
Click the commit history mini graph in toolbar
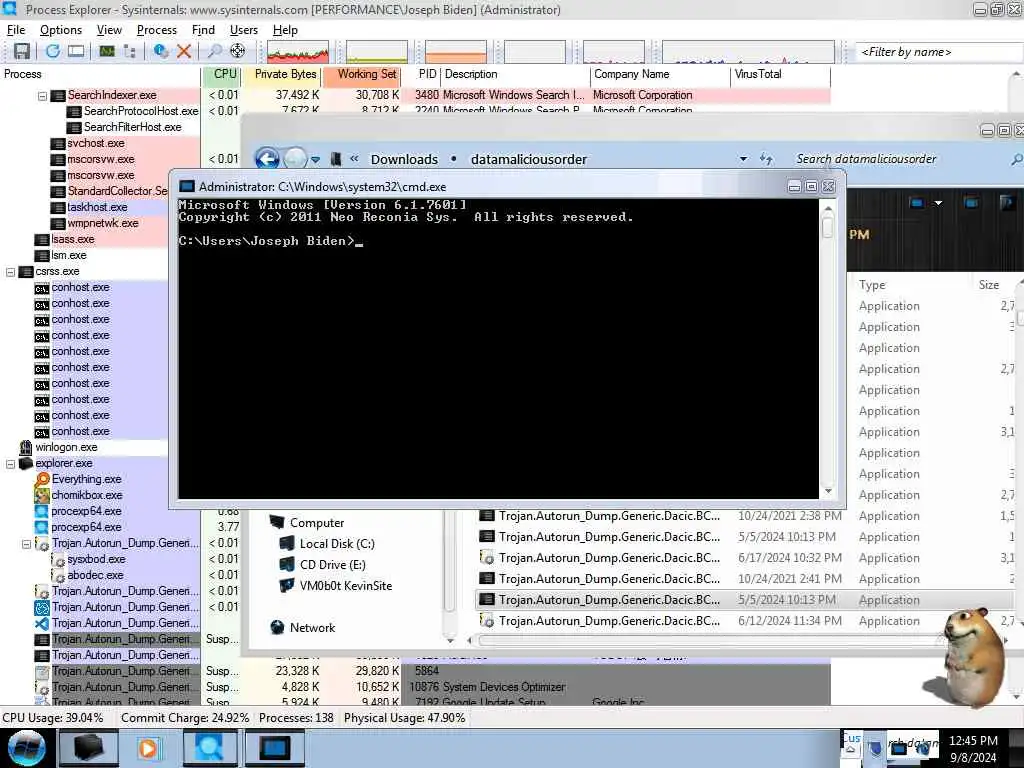(377, 52)
